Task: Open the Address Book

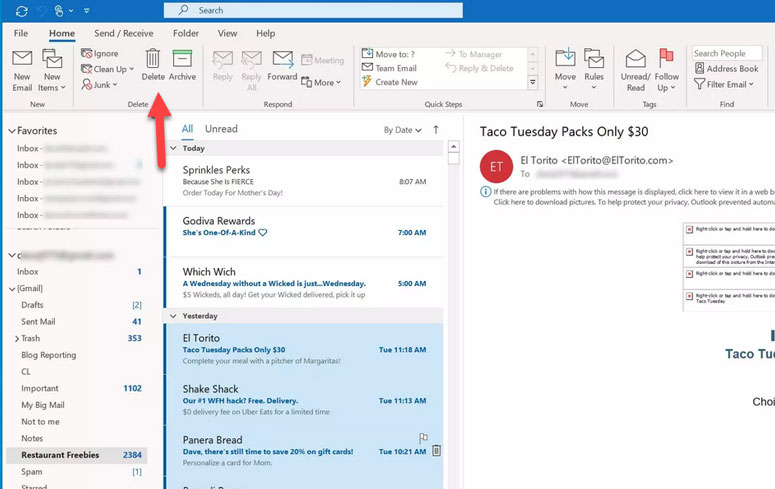Action: pos(727,69)
